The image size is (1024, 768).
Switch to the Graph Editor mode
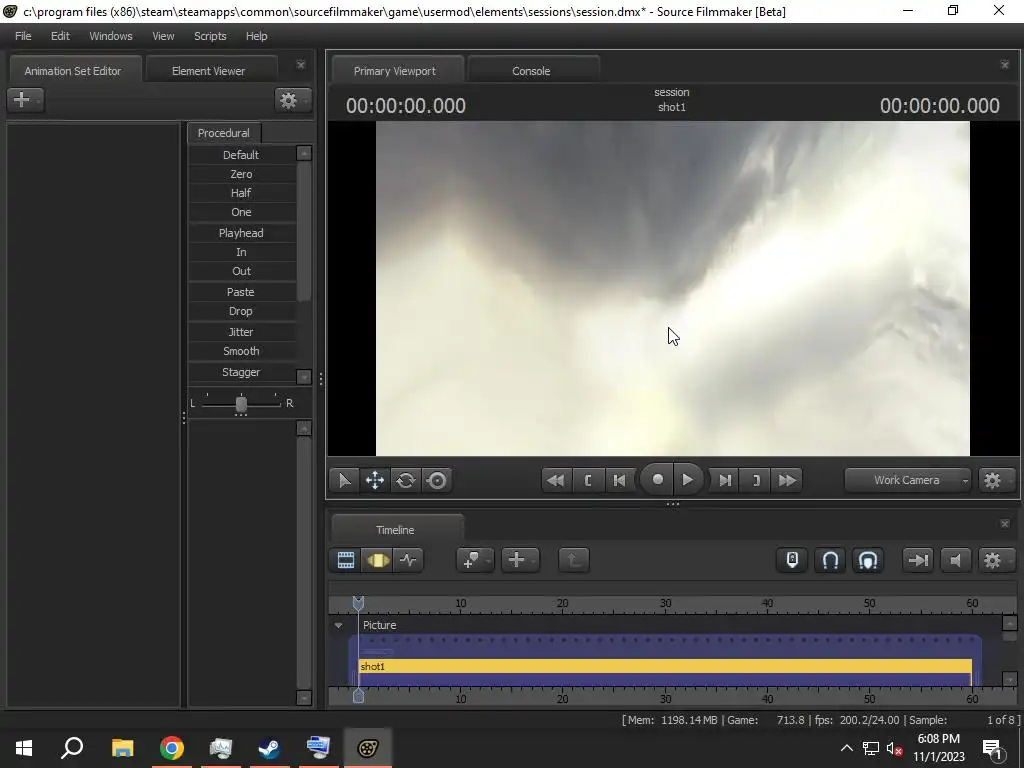408,560
